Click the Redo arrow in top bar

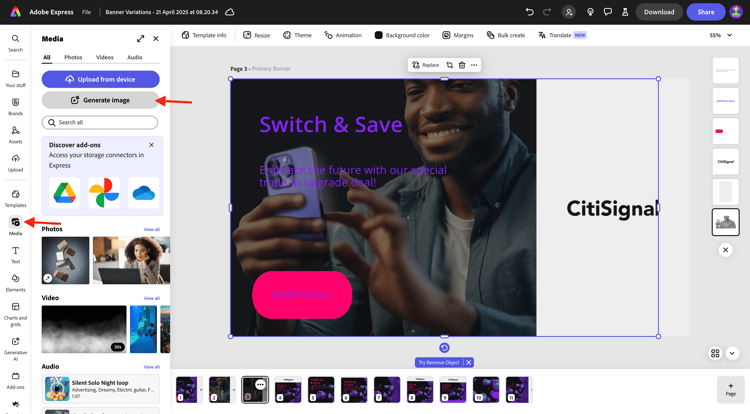click(547, 12)
